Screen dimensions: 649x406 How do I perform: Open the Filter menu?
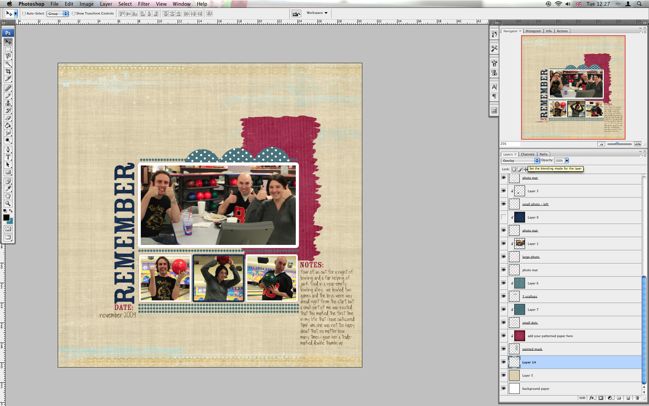144,4
